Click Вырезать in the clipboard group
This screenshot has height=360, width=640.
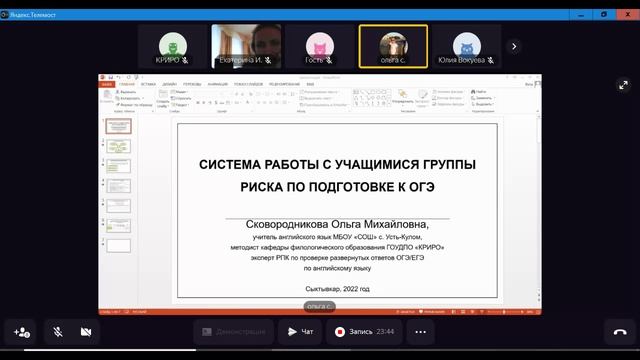126,92
